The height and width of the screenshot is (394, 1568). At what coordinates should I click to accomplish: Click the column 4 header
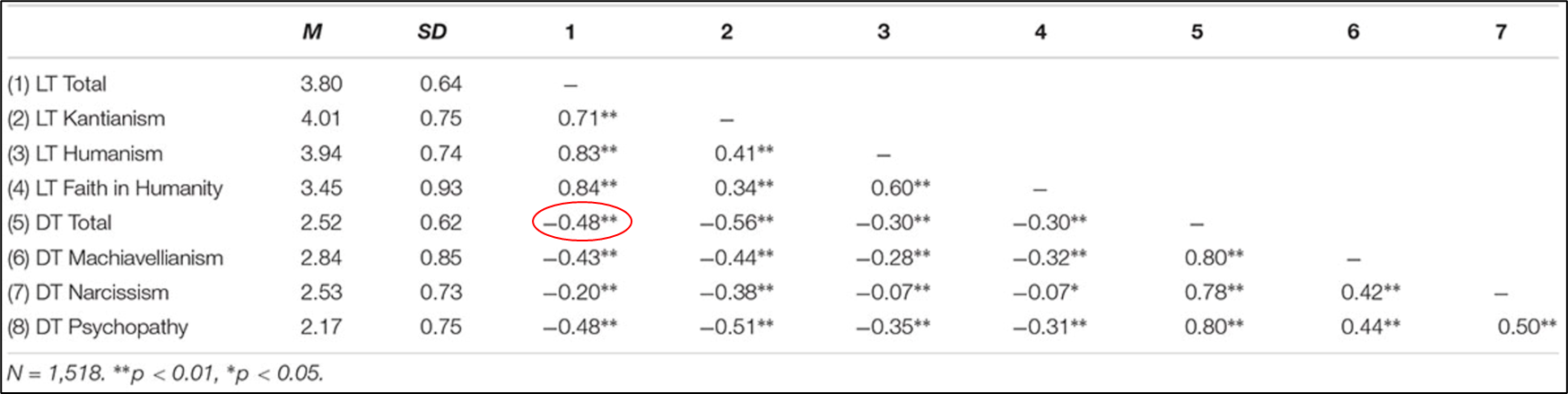(1040, 32)
